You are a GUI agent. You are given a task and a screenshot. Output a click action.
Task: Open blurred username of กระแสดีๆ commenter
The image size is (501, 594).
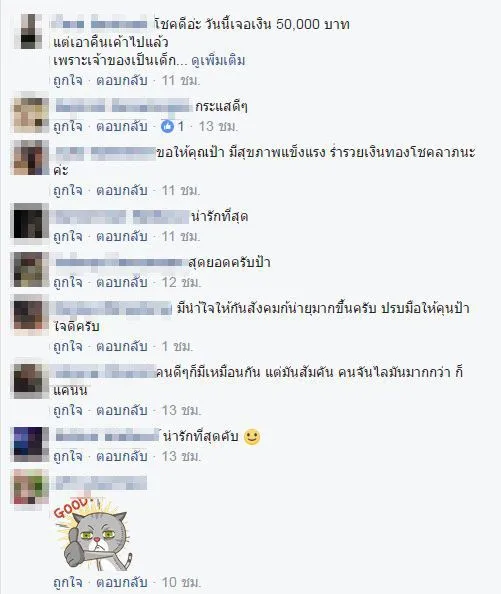[x=123, y=106]
